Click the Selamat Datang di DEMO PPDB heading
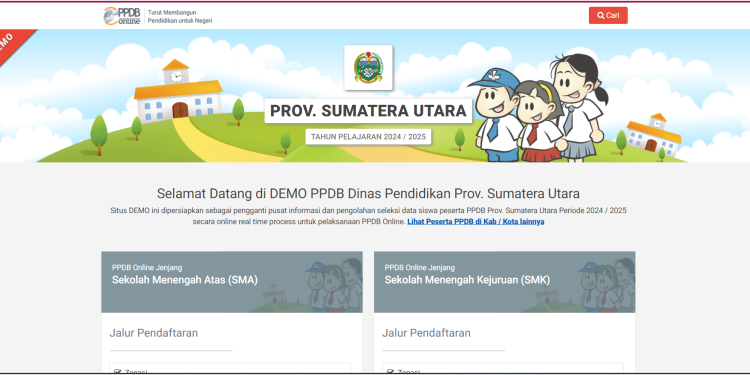Screen dimensions: 750x375 pyautogui.click(x=368, y=194)
